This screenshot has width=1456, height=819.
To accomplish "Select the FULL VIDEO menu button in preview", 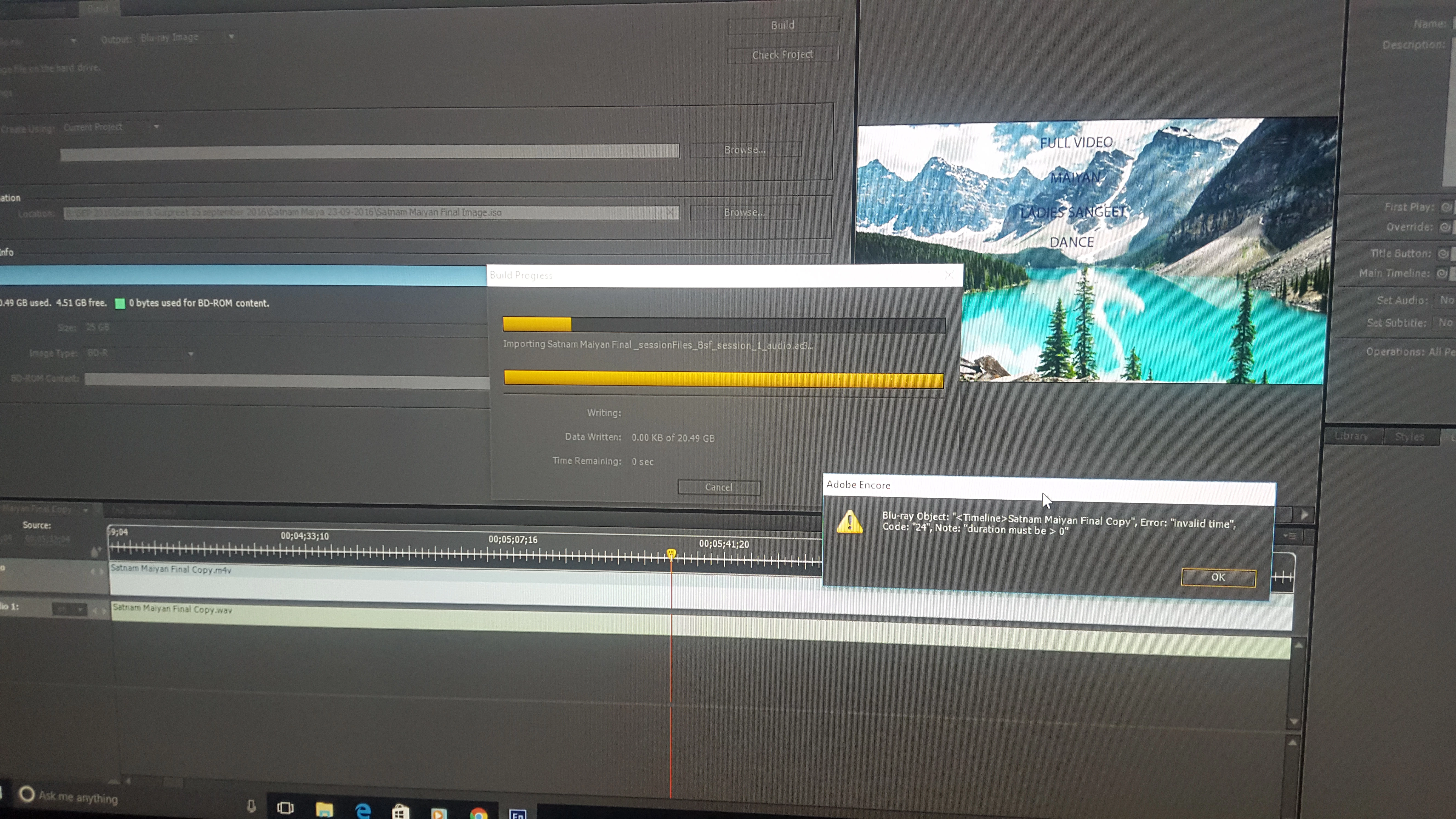I will 1076,143.
